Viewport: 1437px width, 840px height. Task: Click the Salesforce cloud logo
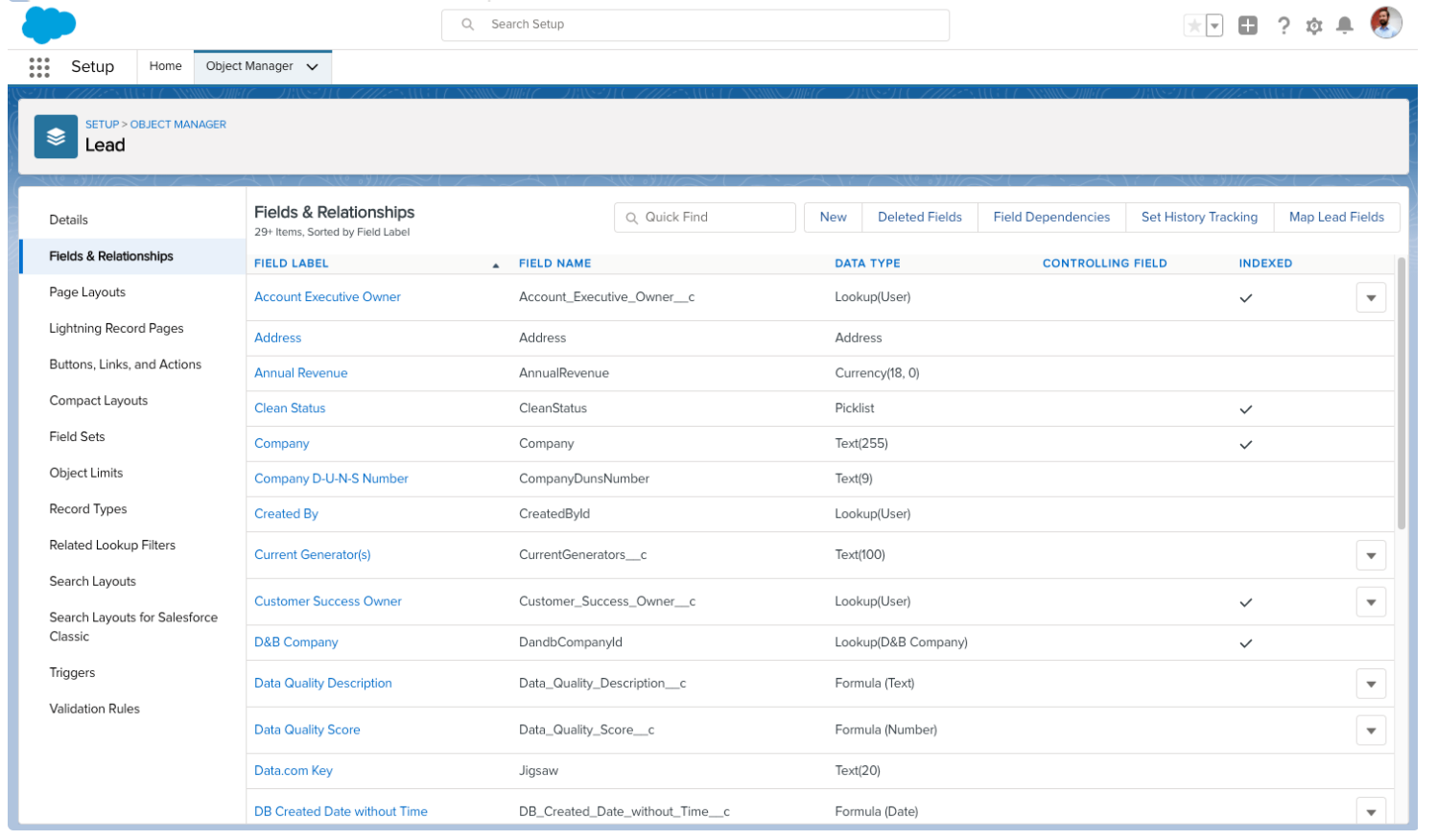point(48,24)
